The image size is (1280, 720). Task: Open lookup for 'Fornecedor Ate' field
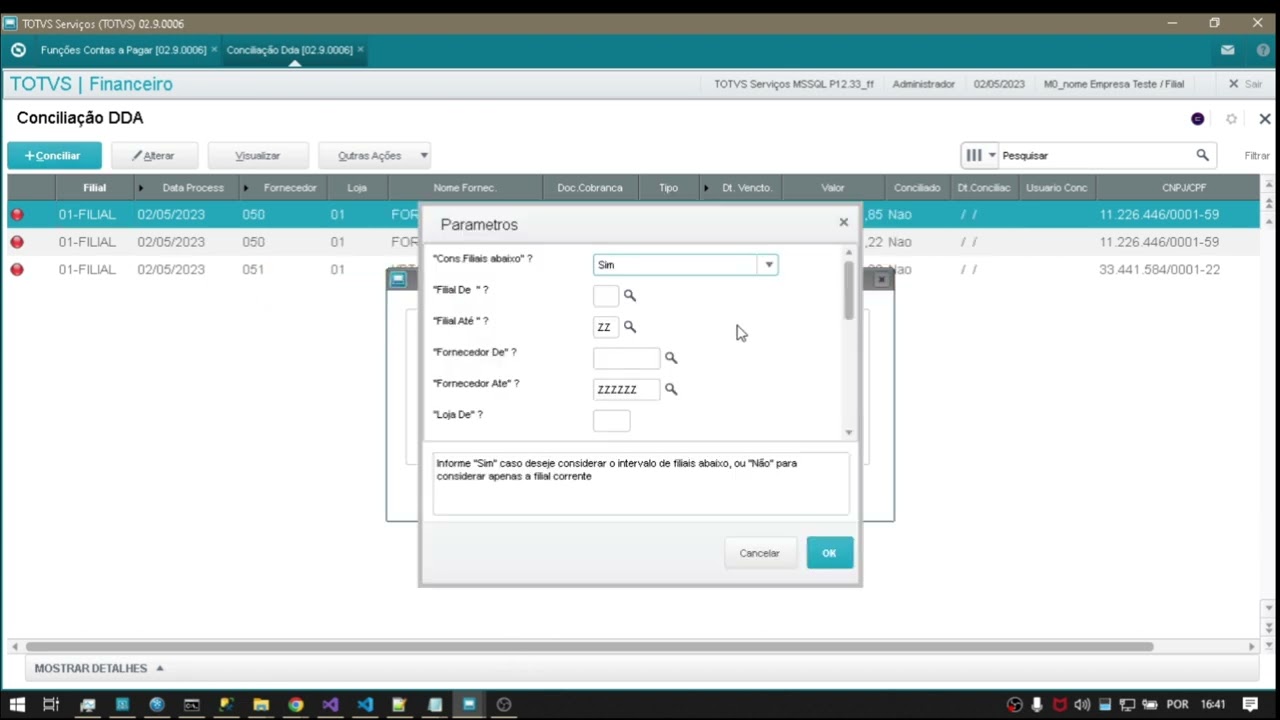(671, 389)
